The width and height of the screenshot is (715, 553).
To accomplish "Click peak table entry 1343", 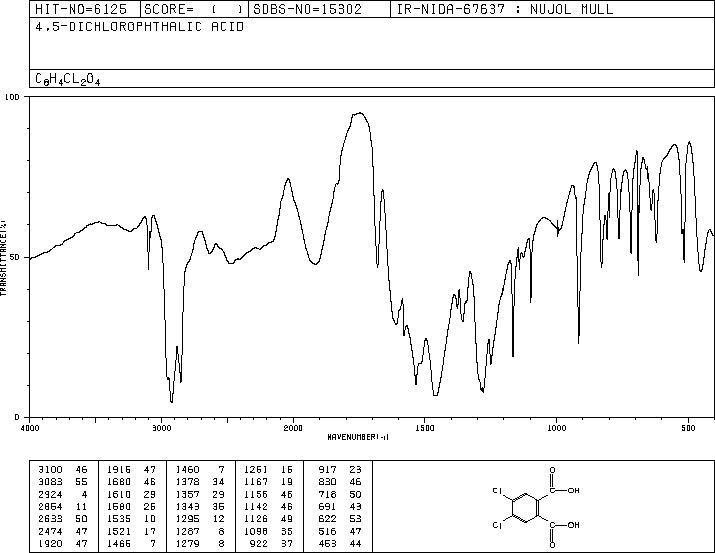I will (200, 506).
